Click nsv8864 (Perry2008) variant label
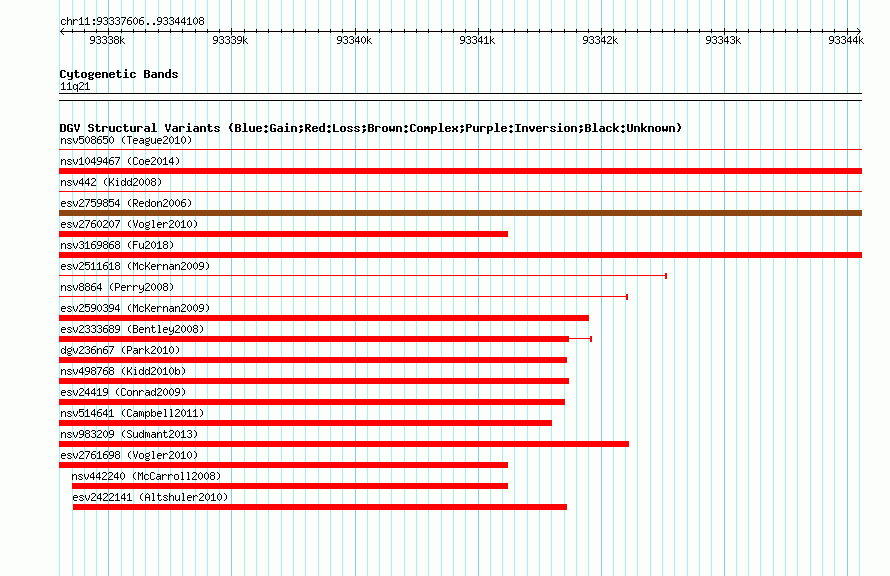The height and width of the screenshot is (576, 890). tap(117, 287)
